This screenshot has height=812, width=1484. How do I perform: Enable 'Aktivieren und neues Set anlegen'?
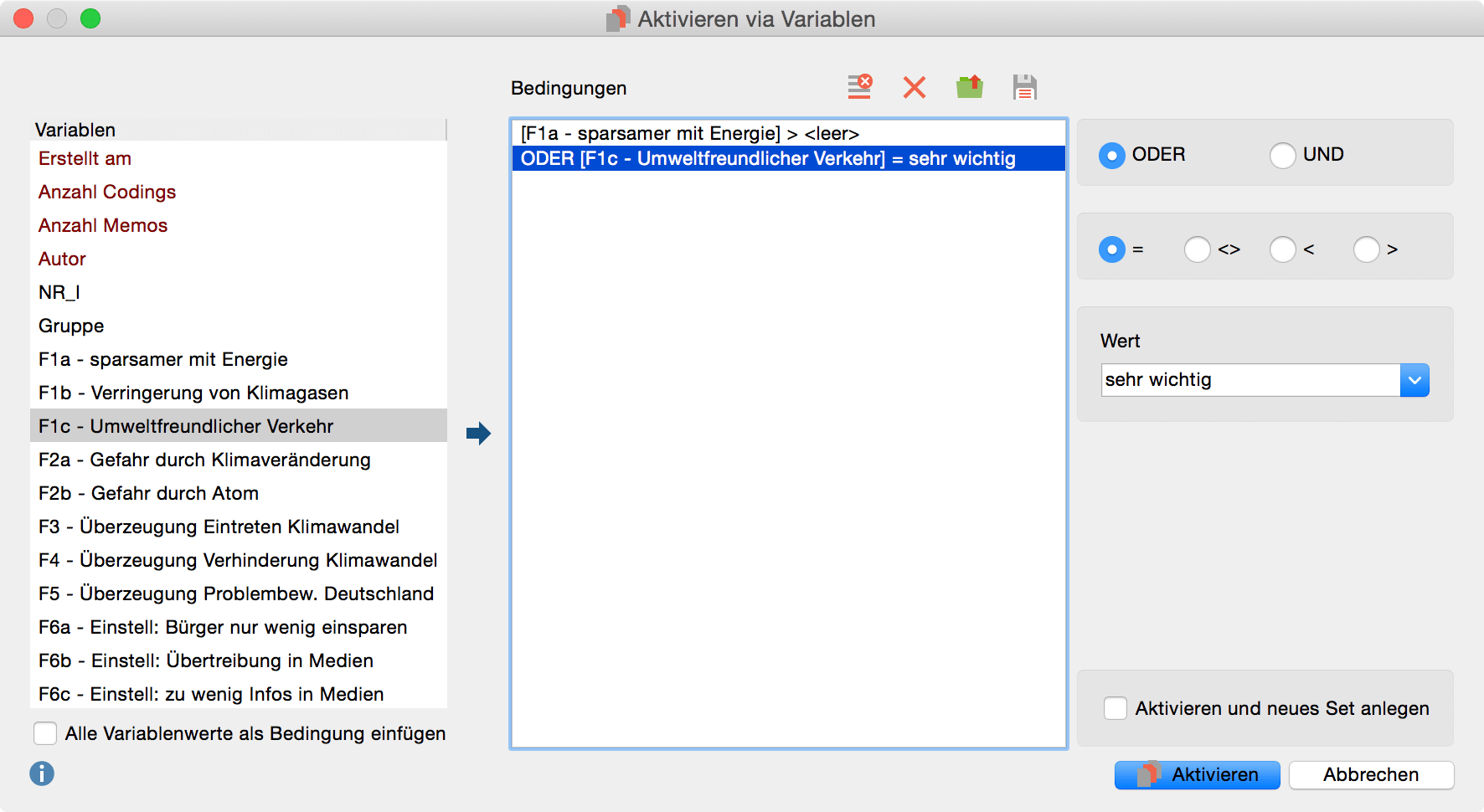(x=1115, y=708)
